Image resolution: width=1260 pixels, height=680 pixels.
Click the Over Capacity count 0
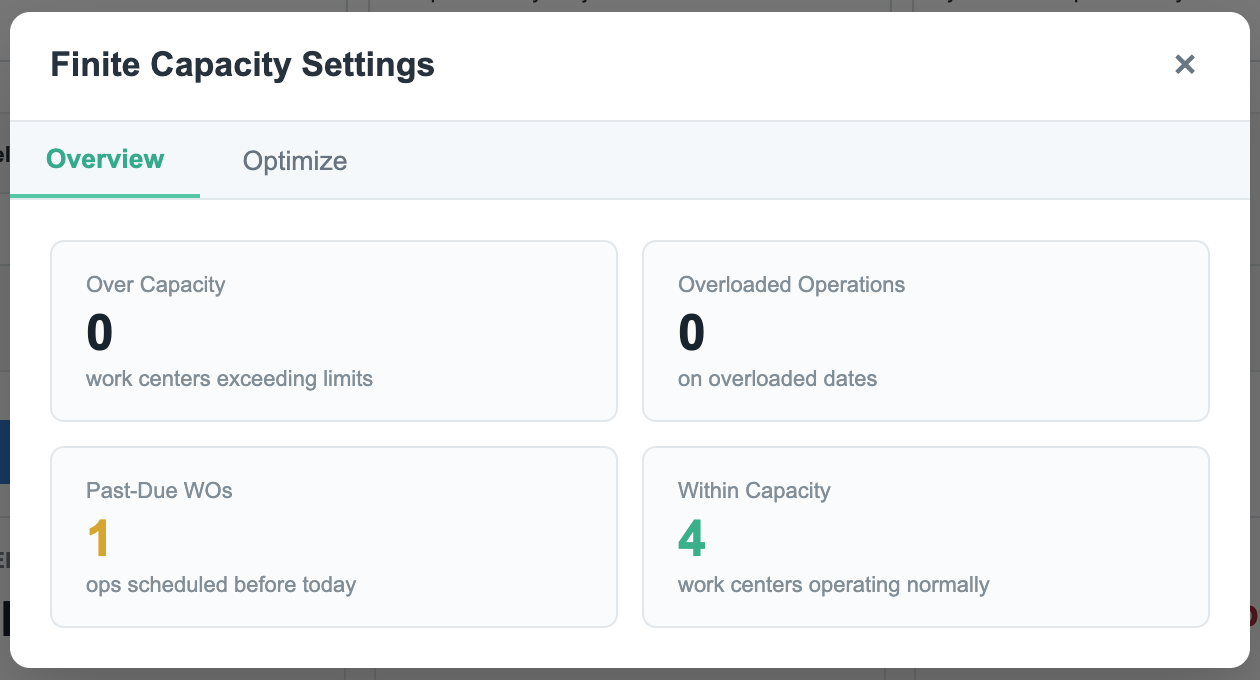pos(100,332)
